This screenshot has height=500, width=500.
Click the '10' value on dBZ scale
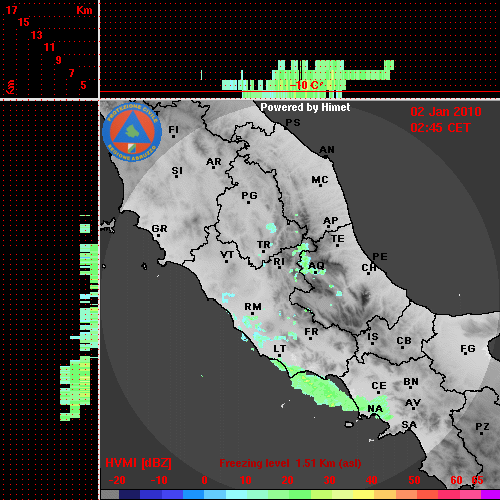pyautogui.click(x=246, y=480)
